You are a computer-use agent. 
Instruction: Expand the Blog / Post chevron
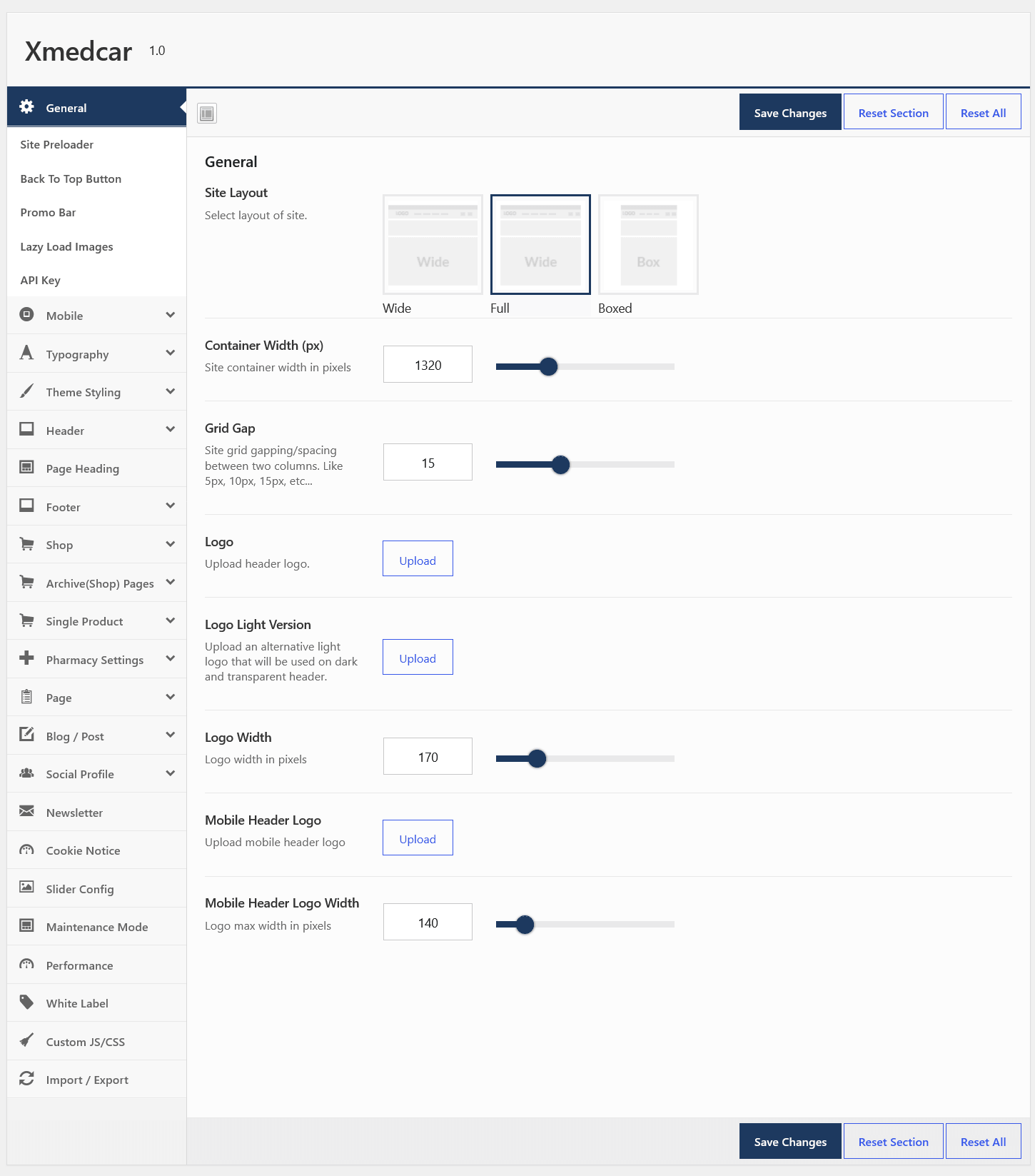pyautogui.click(x=170, y=735)
